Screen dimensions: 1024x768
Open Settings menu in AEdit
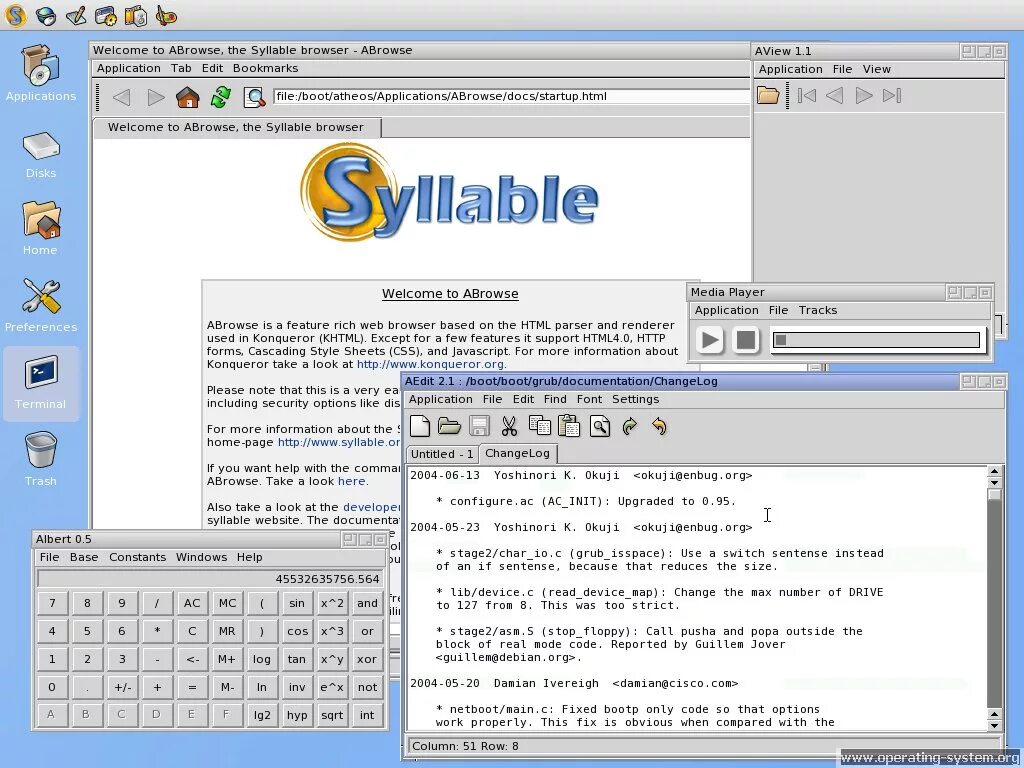click(x=635, y=399)
